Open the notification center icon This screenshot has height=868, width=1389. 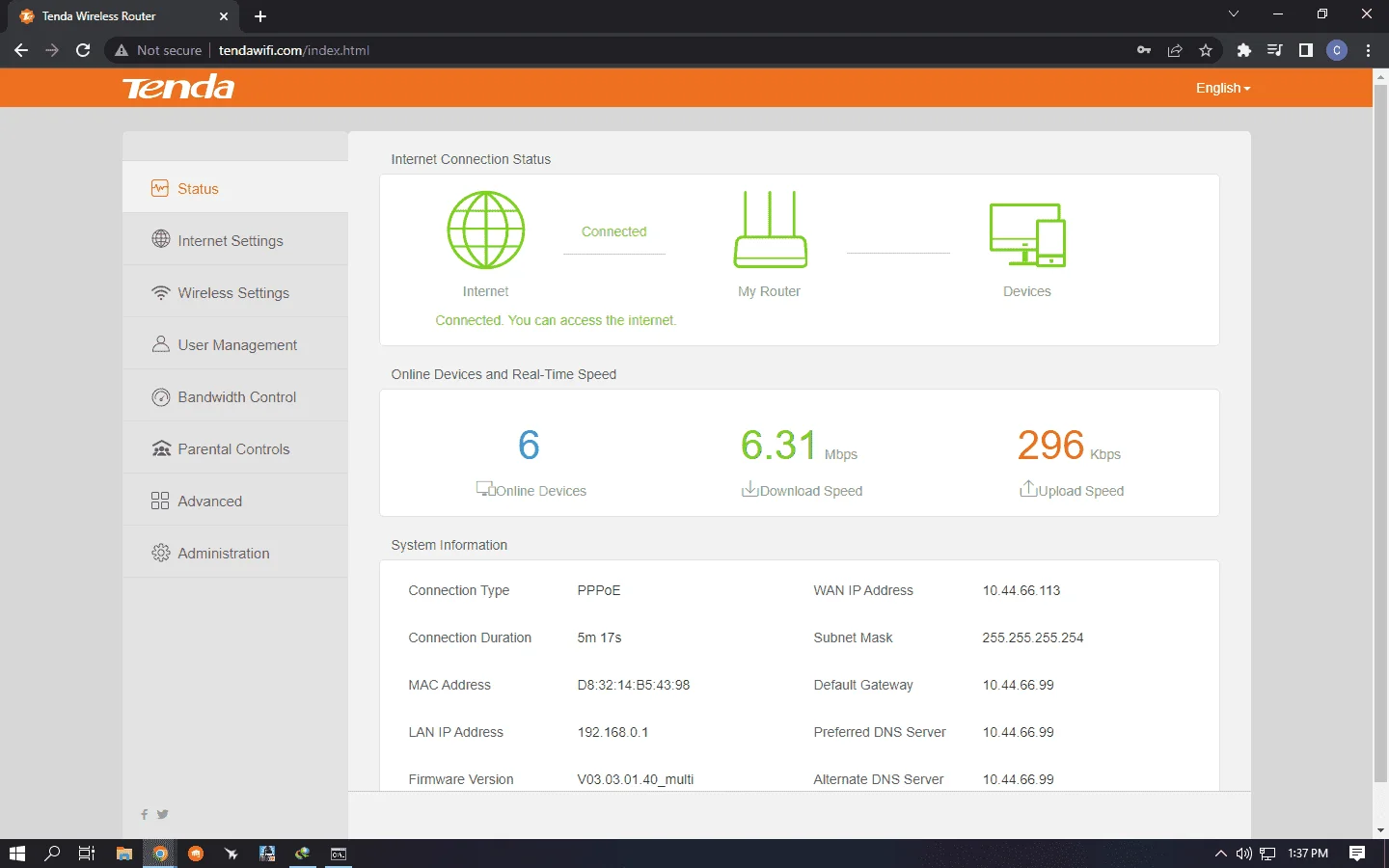1357,854
